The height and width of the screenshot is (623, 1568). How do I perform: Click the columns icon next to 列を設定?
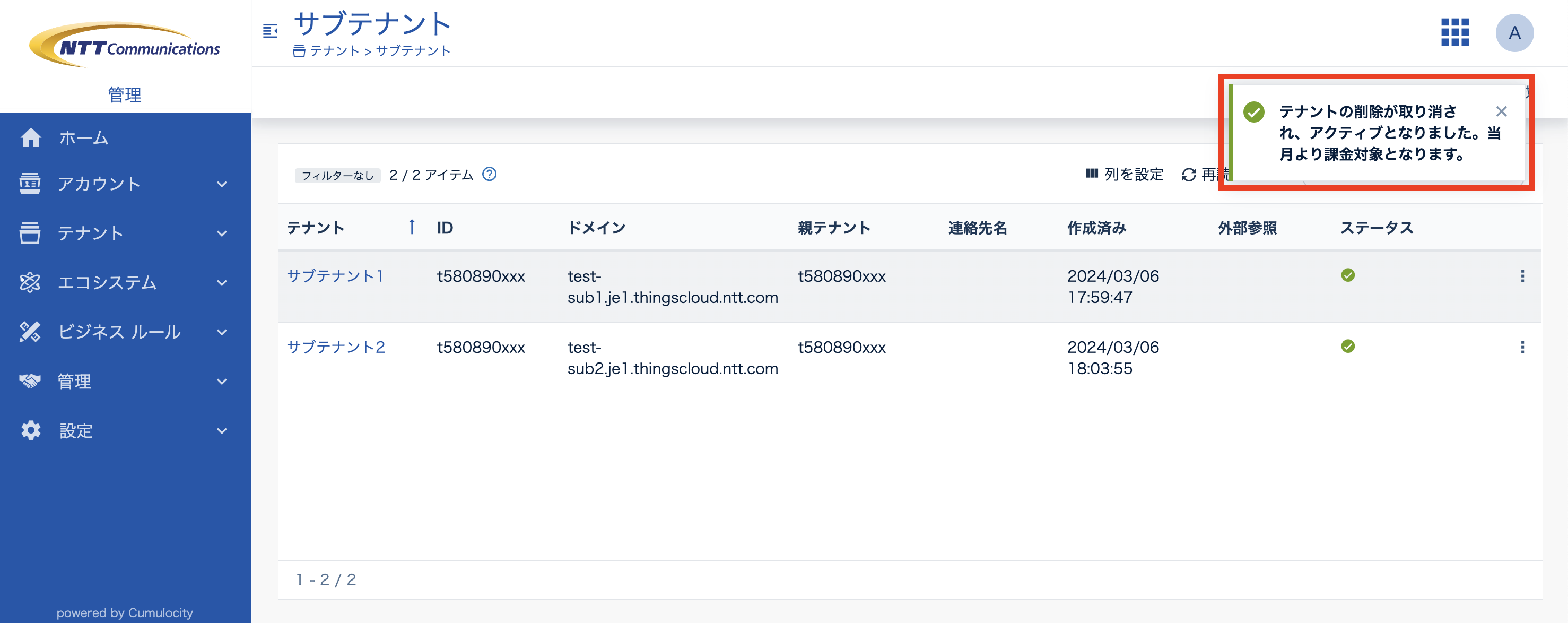(1092, 174)
